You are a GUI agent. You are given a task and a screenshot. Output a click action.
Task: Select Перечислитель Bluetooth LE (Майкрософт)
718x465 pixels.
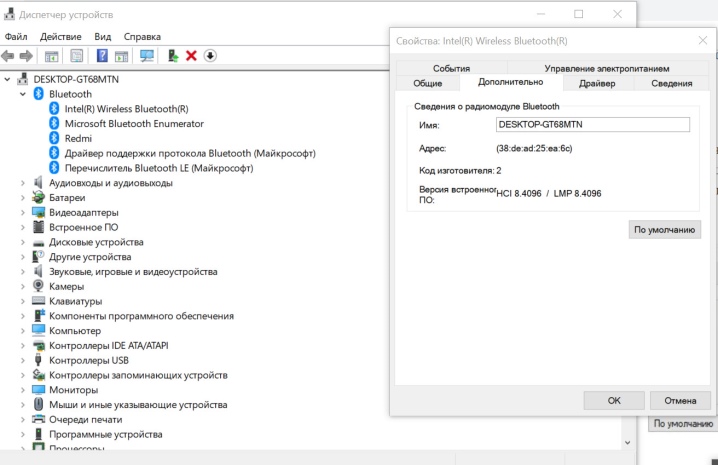(159, 168)
